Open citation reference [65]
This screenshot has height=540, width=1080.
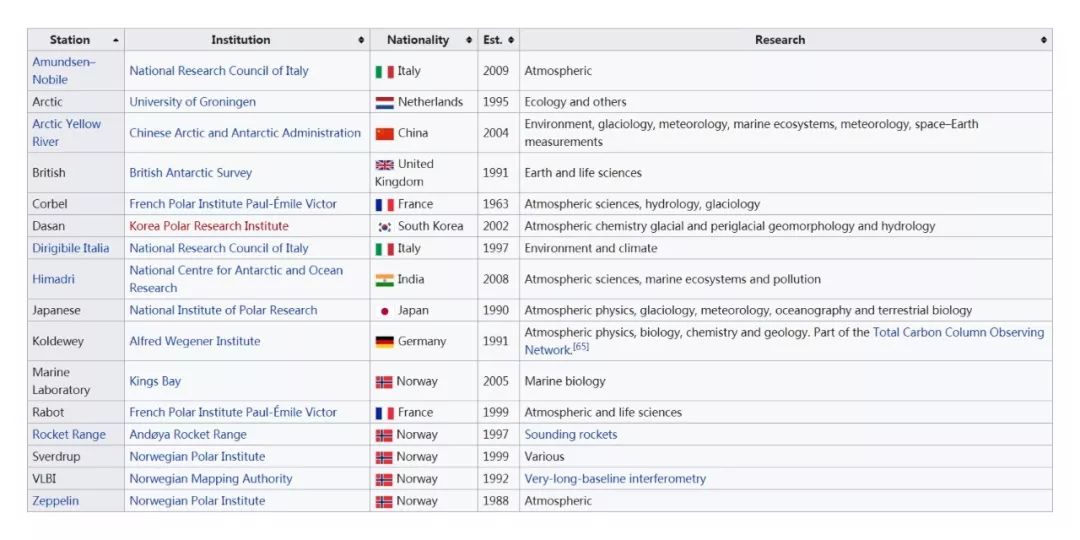(x=581, y=347)
